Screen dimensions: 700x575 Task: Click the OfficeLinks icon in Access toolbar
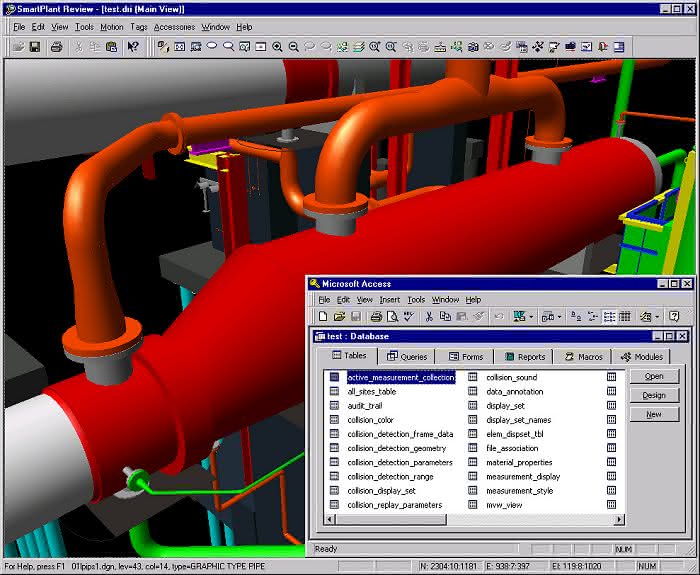[x=519, y=317]
